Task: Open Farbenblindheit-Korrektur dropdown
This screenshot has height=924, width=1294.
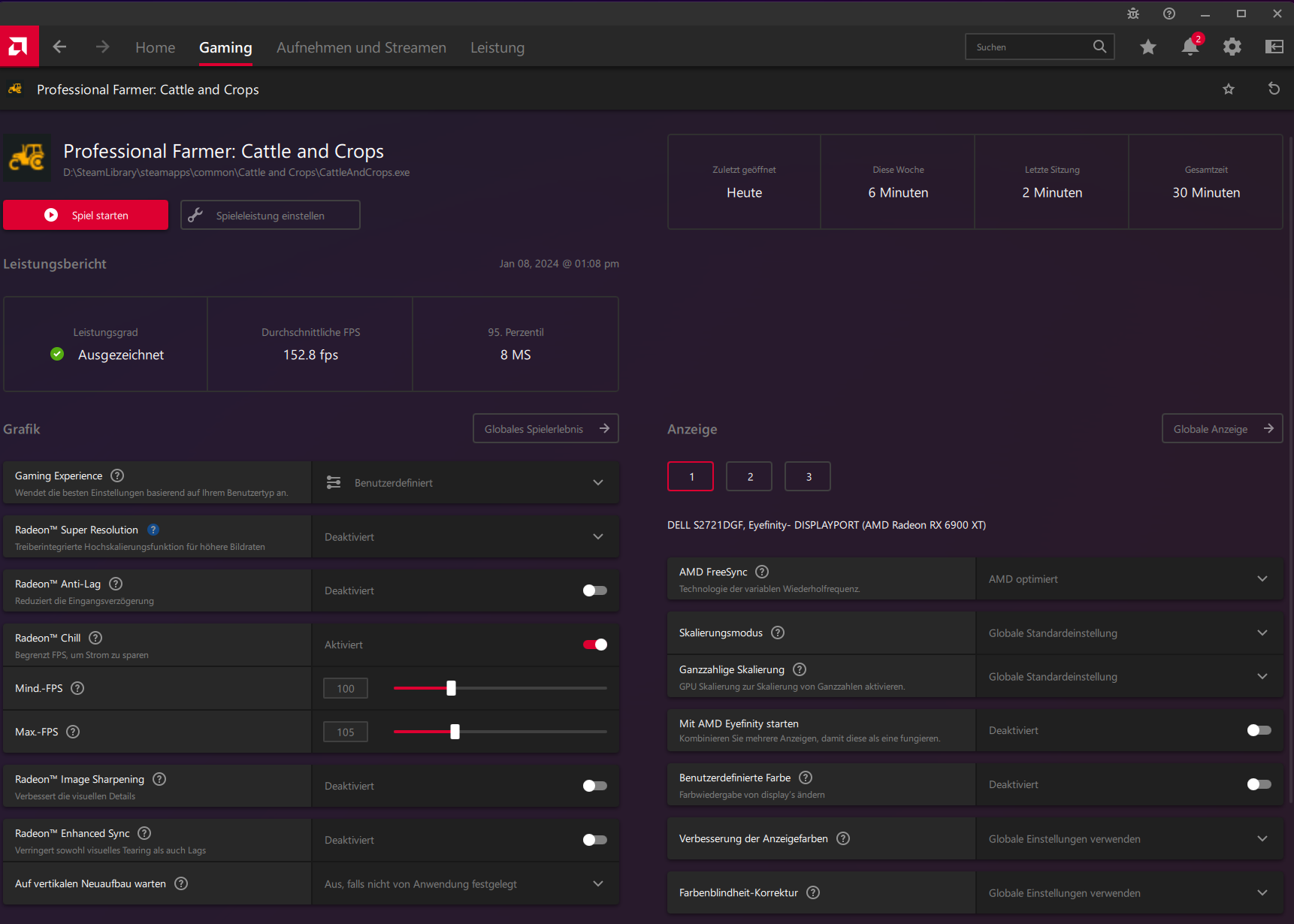Action: 1129,892
